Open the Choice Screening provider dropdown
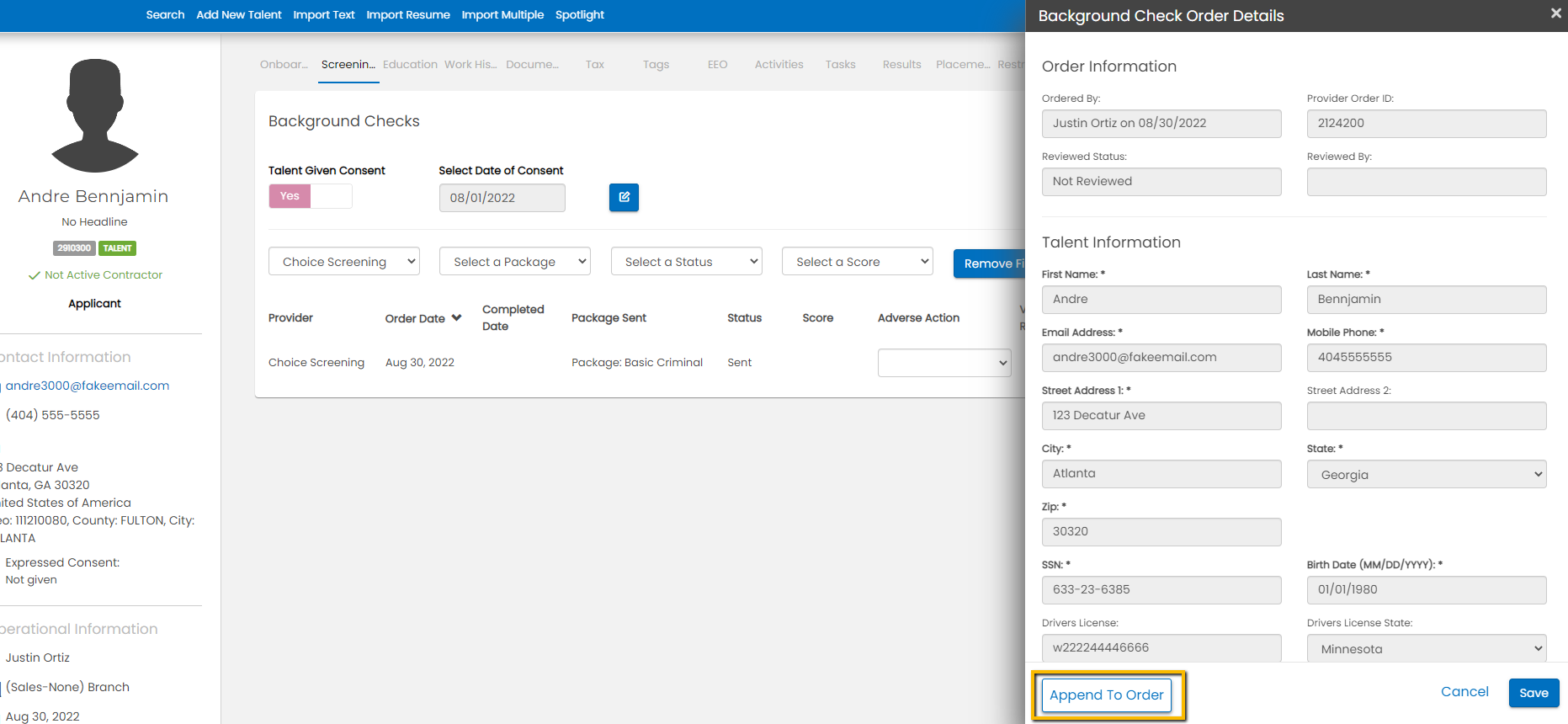 click(344, 262)
